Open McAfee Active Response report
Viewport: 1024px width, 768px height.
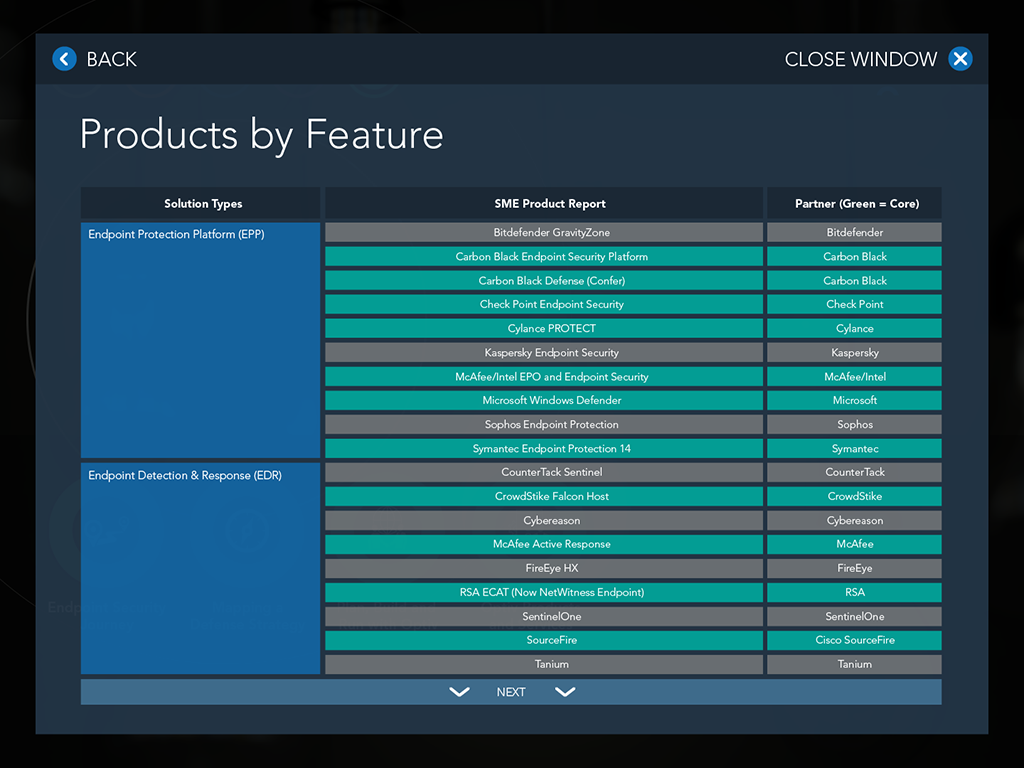click(x=544, y=544)
